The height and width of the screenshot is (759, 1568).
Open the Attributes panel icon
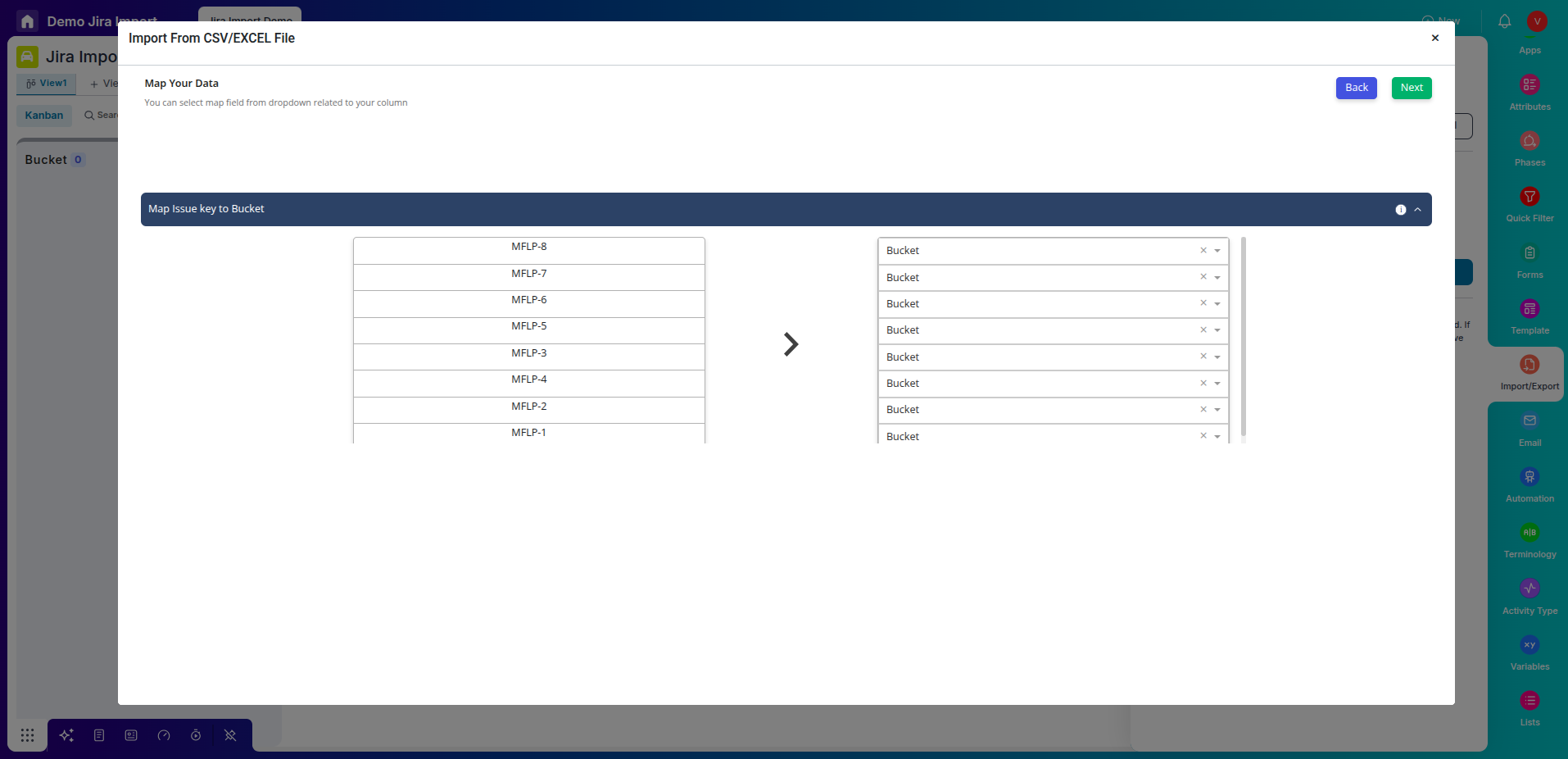1529,85
